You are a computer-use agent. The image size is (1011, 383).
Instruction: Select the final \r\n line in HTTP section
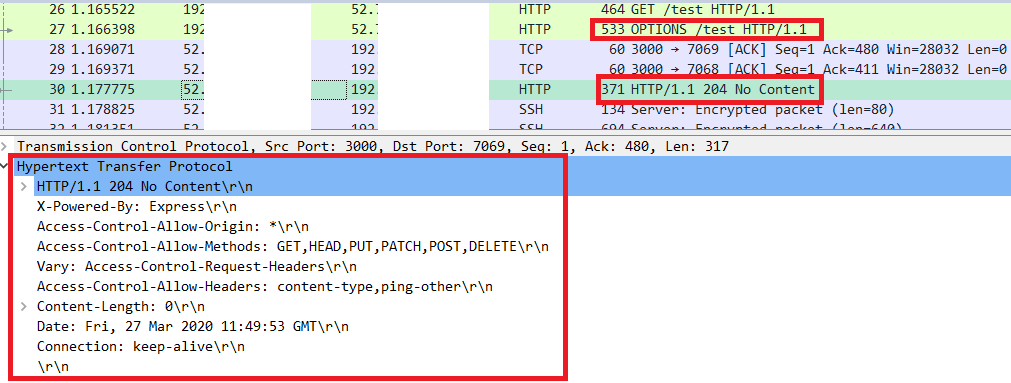coord(52,366)
